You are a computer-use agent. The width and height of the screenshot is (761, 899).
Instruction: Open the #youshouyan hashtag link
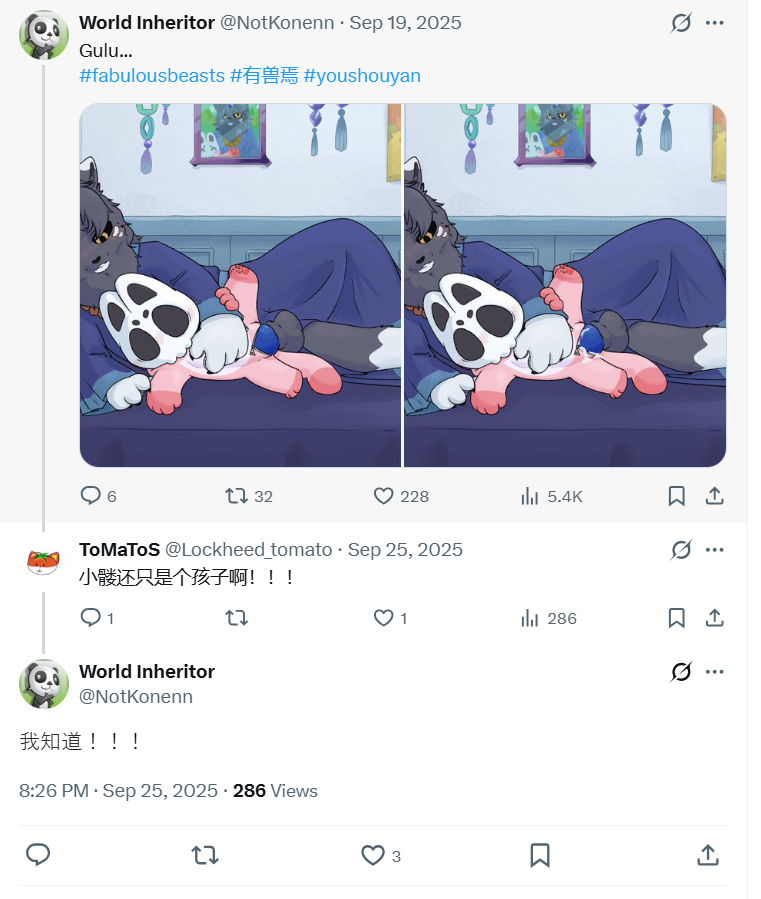[x=362, y=76]
